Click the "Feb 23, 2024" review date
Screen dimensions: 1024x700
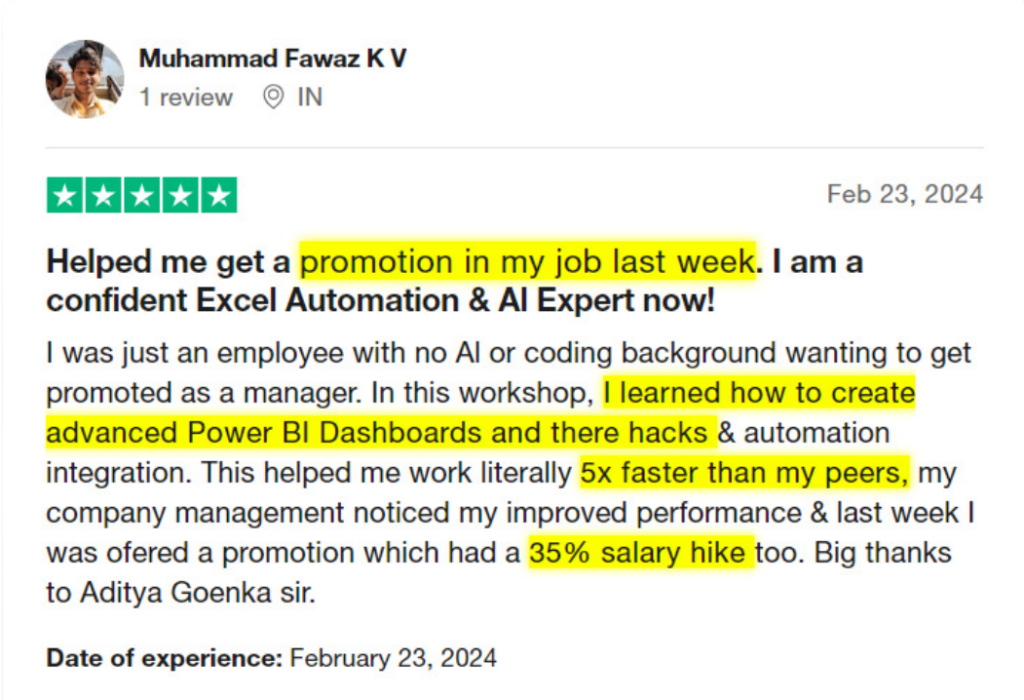coord(904,194)
